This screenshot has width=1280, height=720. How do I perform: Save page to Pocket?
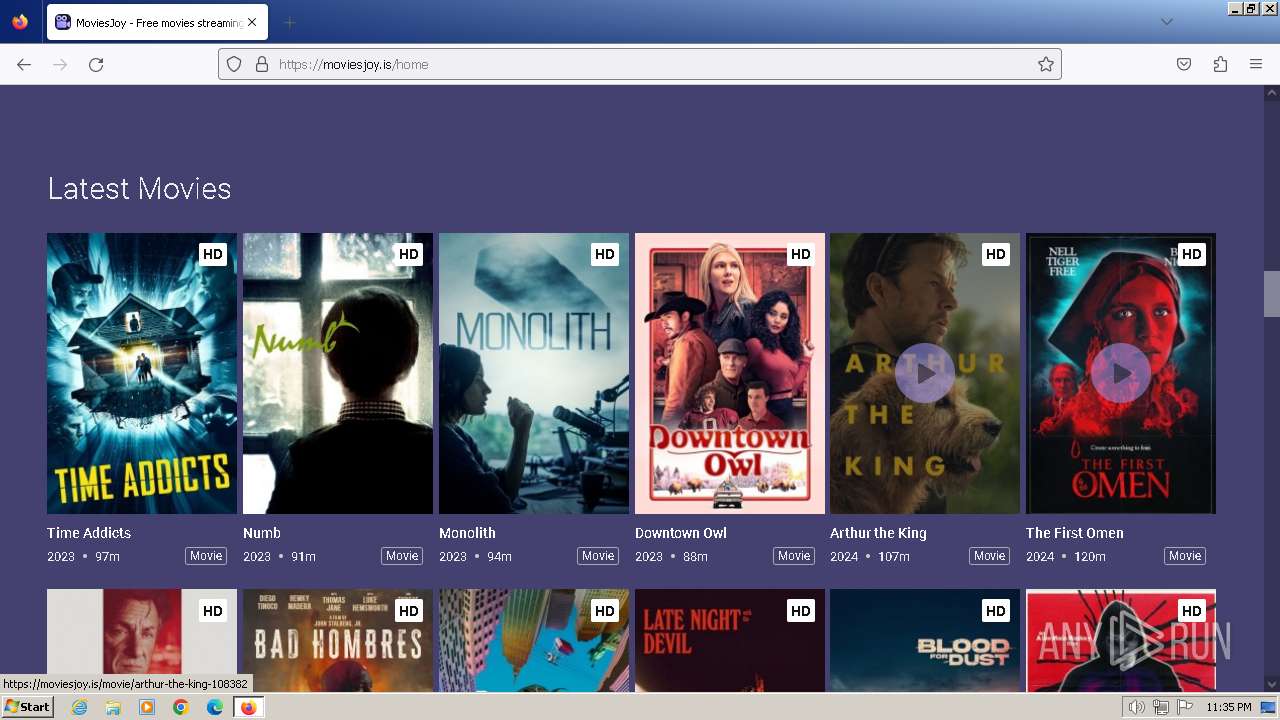(x=1184, y=64)
